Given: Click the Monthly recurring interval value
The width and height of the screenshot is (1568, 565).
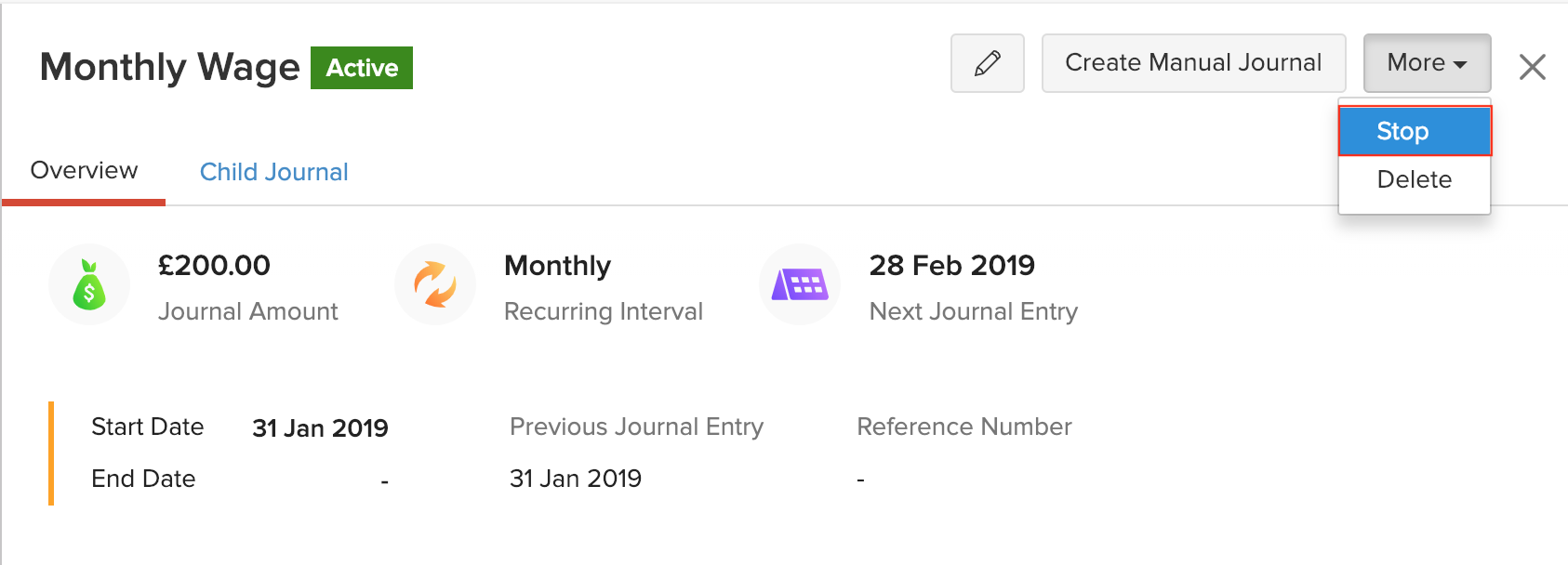Looking at the screenshot, I should click(557, 266).
